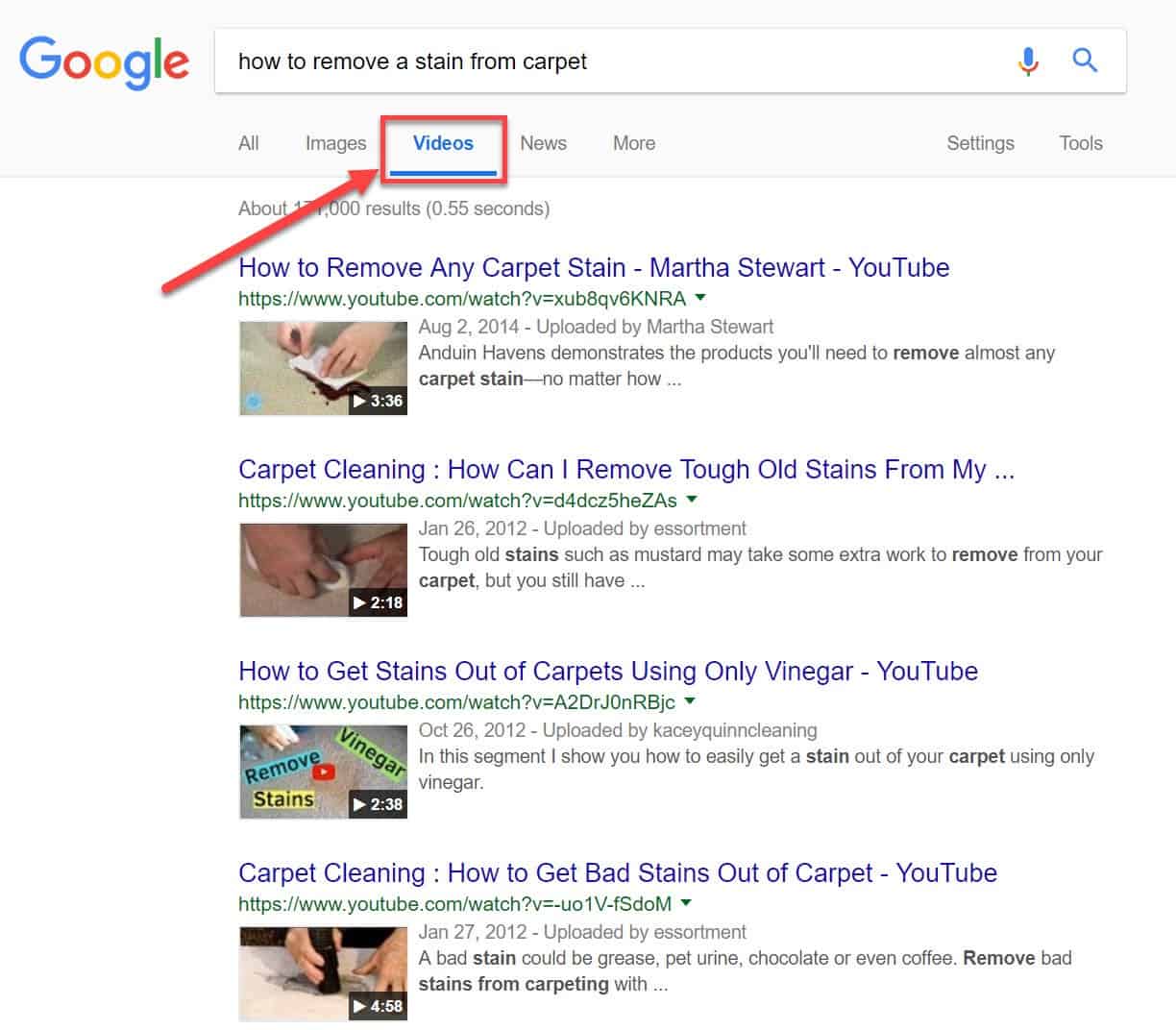Start voice search with the microphone icon
The image size is (1176, 1030).
(x=1028, y=61)
